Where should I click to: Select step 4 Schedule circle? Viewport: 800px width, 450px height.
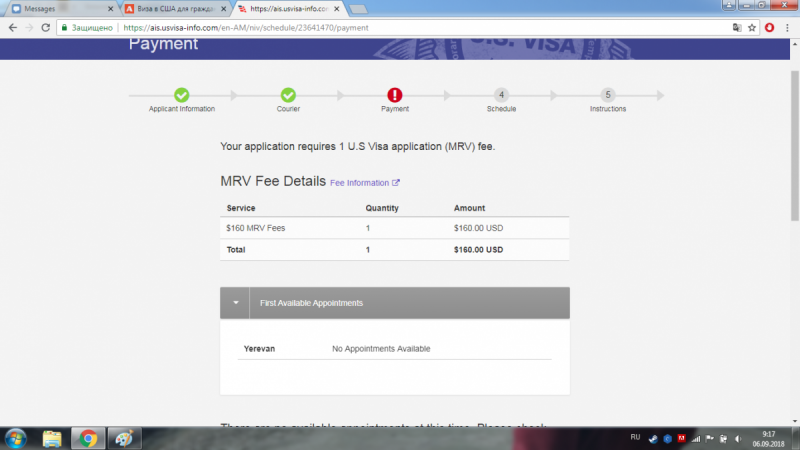coord(501,95)
